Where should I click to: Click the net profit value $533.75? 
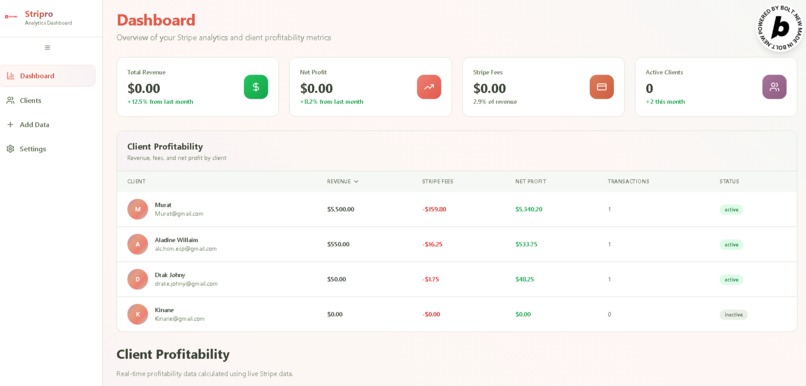tap(526, 244)
